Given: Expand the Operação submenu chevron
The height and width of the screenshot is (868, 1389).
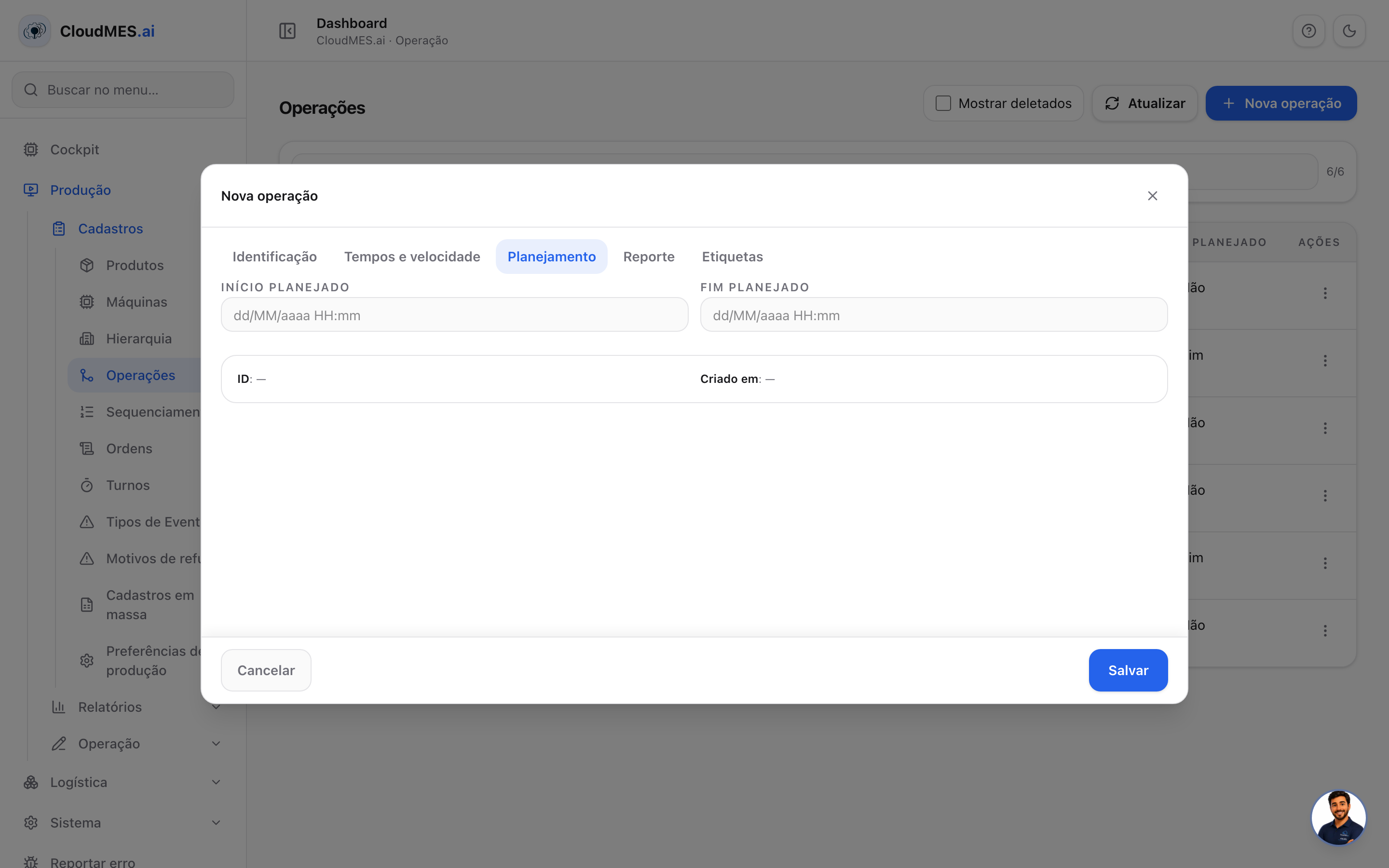Looking at the screenshot, I should pyautogui.click(x=217, y=744).
